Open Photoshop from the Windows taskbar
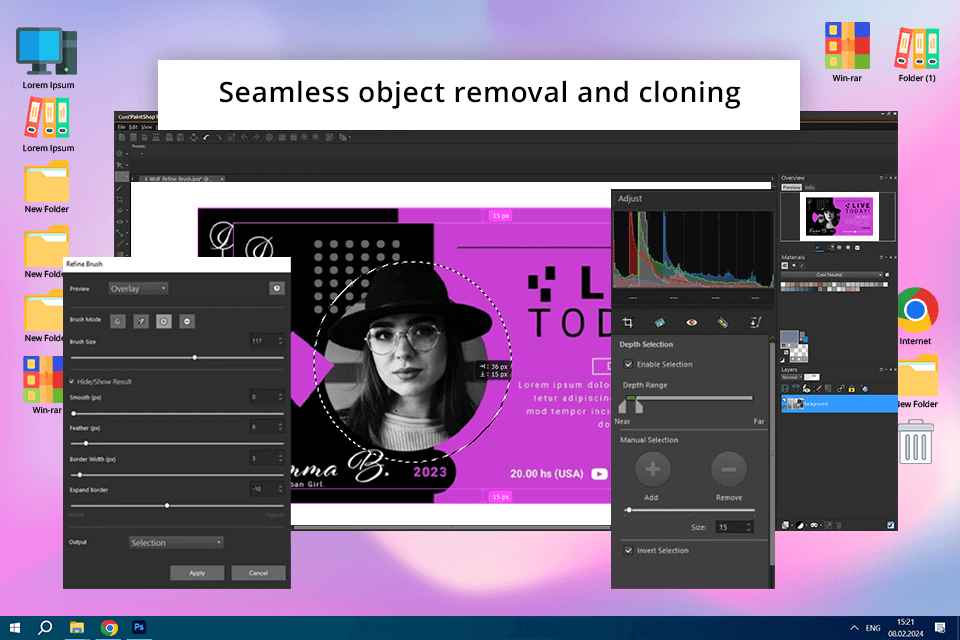 [x=139, y=627]
